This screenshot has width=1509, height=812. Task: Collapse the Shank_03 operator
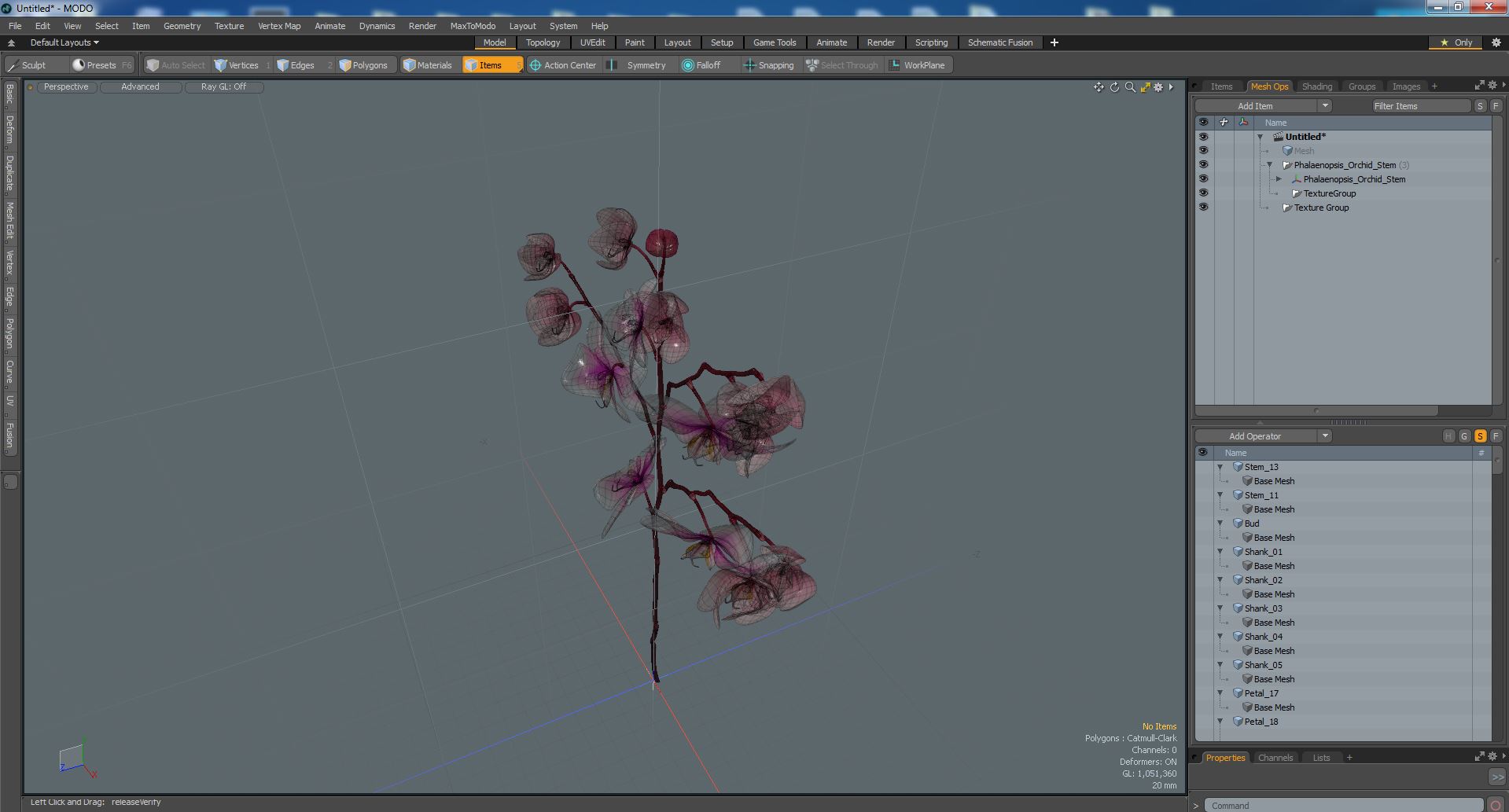coord(1220,608)
